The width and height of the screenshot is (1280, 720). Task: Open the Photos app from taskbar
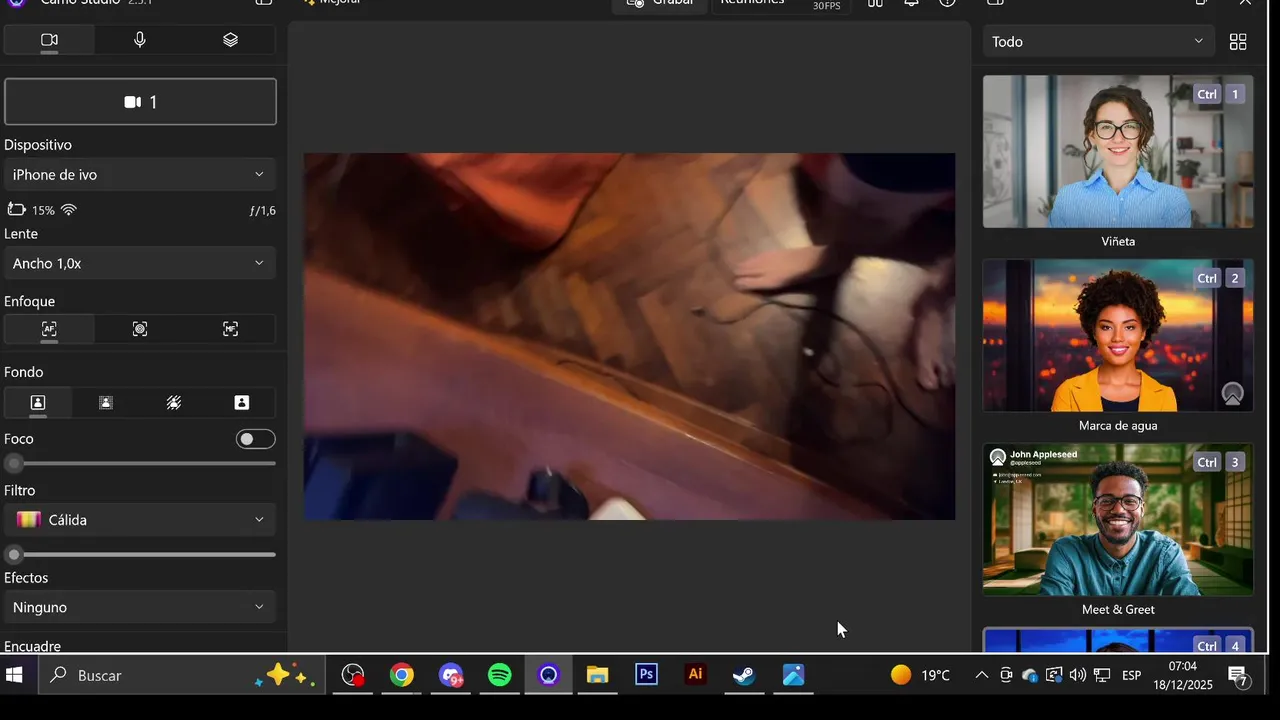point(793,675)
